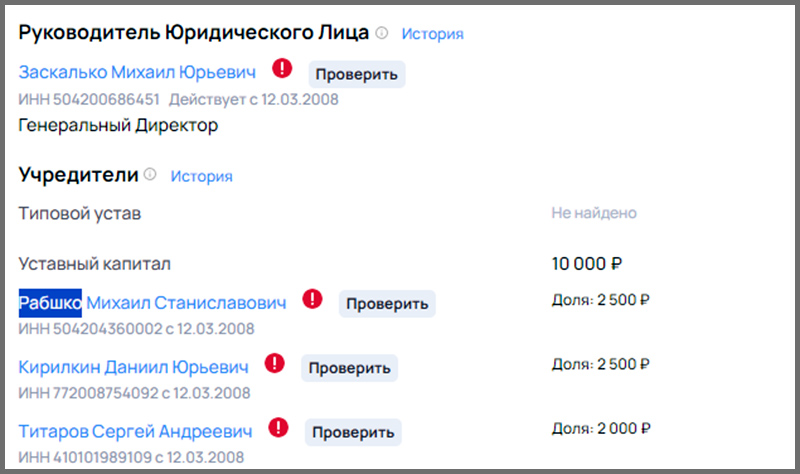Click warning icon beside Титаров Сергей Андреевич
The image size is (800, 474).
coord(278,428)
